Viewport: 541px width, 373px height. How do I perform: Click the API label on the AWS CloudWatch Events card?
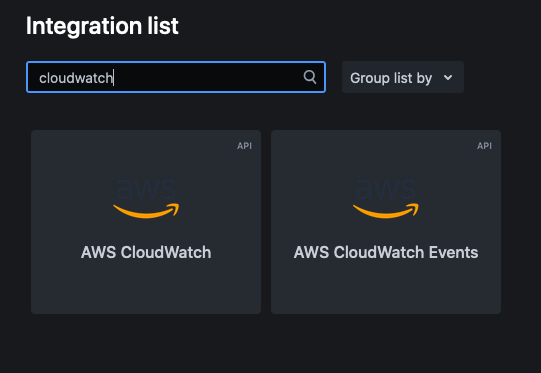click(x=484, y=146)
